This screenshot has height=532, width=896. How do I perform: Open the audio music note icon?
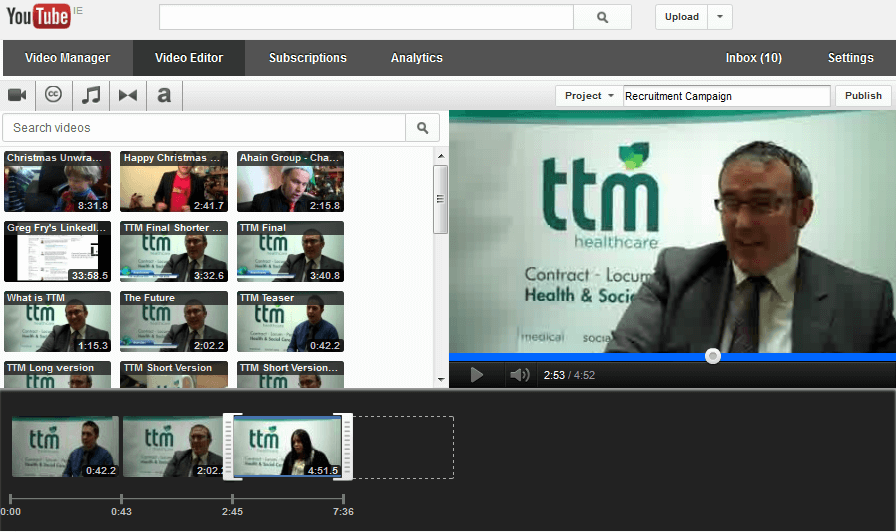point(91,95)
